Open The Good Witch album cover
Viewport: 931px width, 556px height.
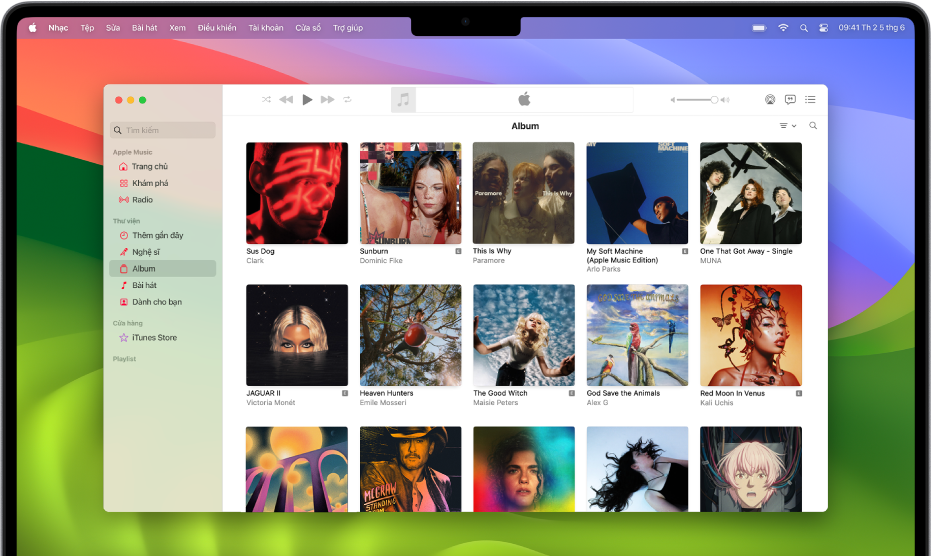(524, 335)
